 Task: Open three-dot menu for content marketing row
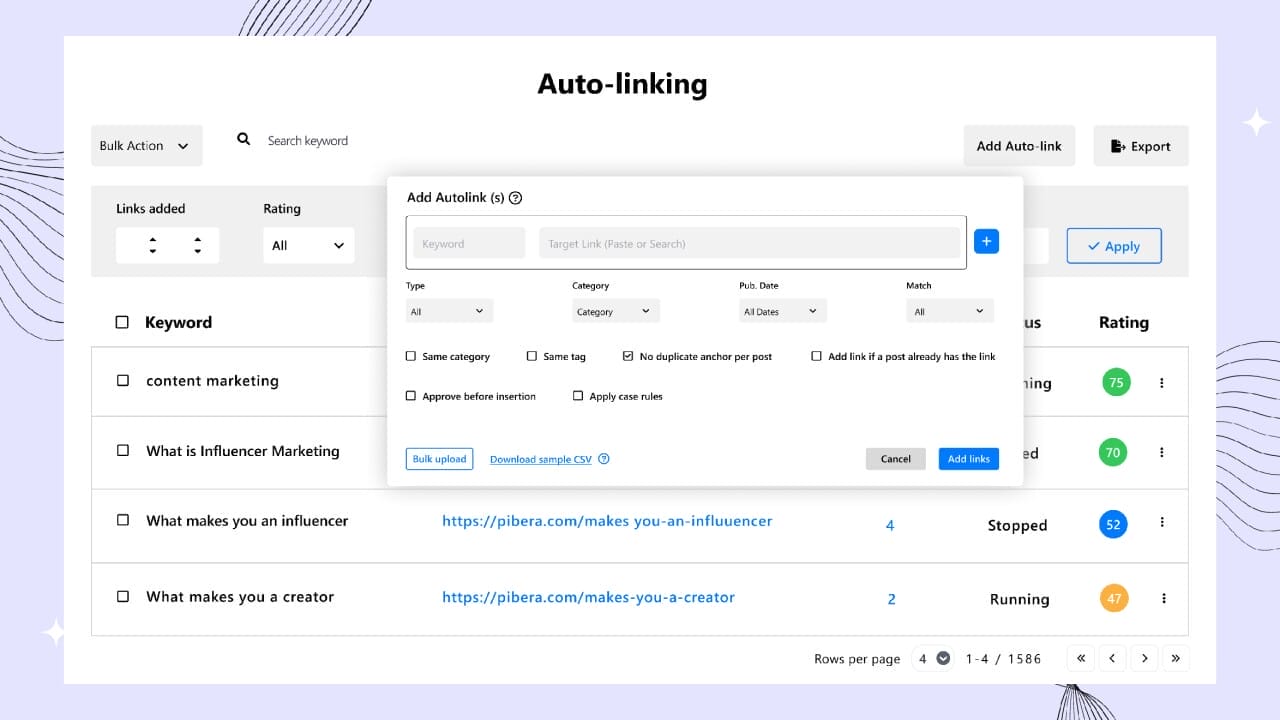point(1161,383)
